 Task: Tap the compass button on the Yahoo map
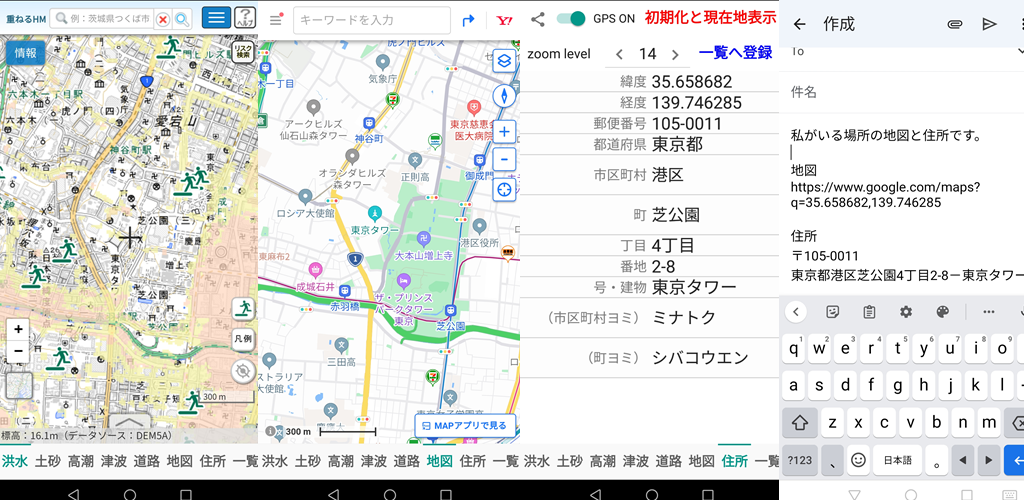(x=504, y=96)
